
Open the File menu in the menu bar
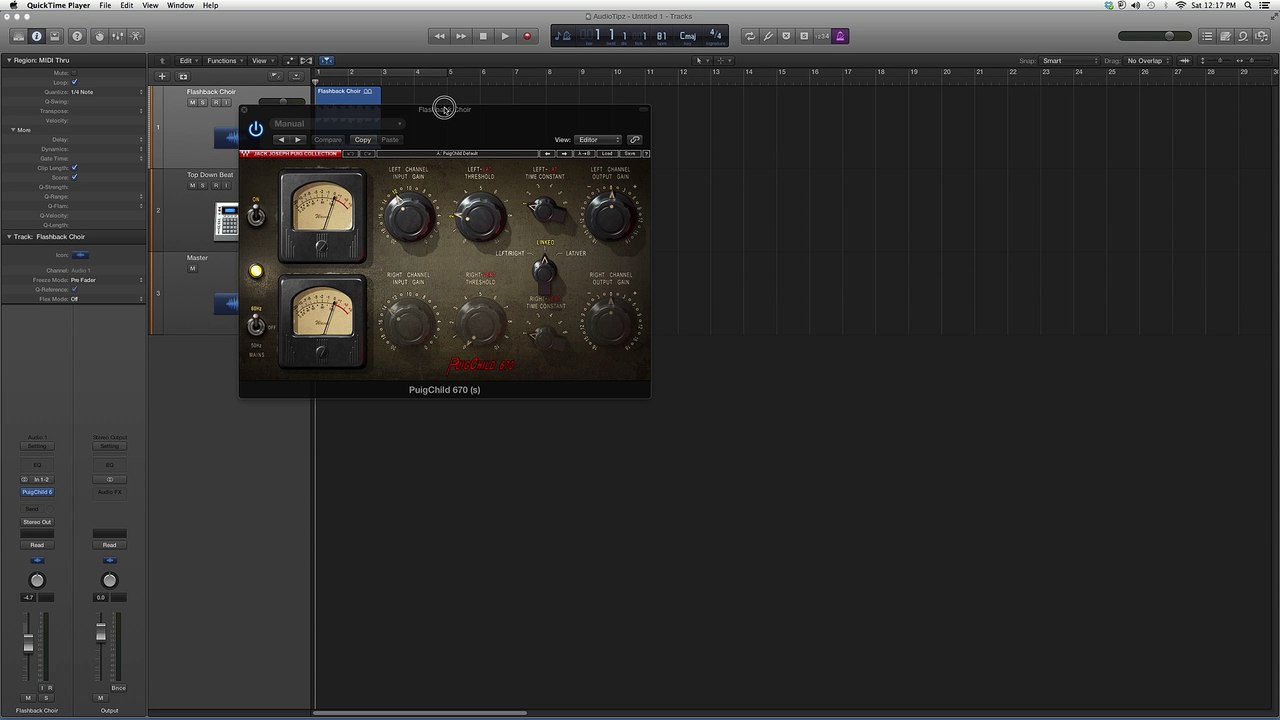tap(105, 5)
